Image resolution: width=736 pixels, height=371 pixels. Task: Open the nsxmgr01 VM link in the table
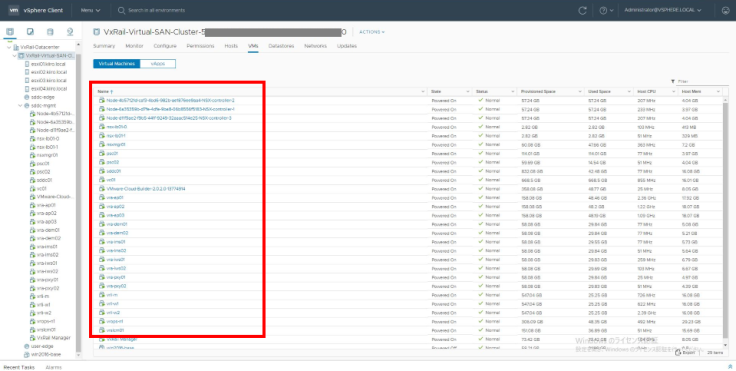(x=115, y=145)
